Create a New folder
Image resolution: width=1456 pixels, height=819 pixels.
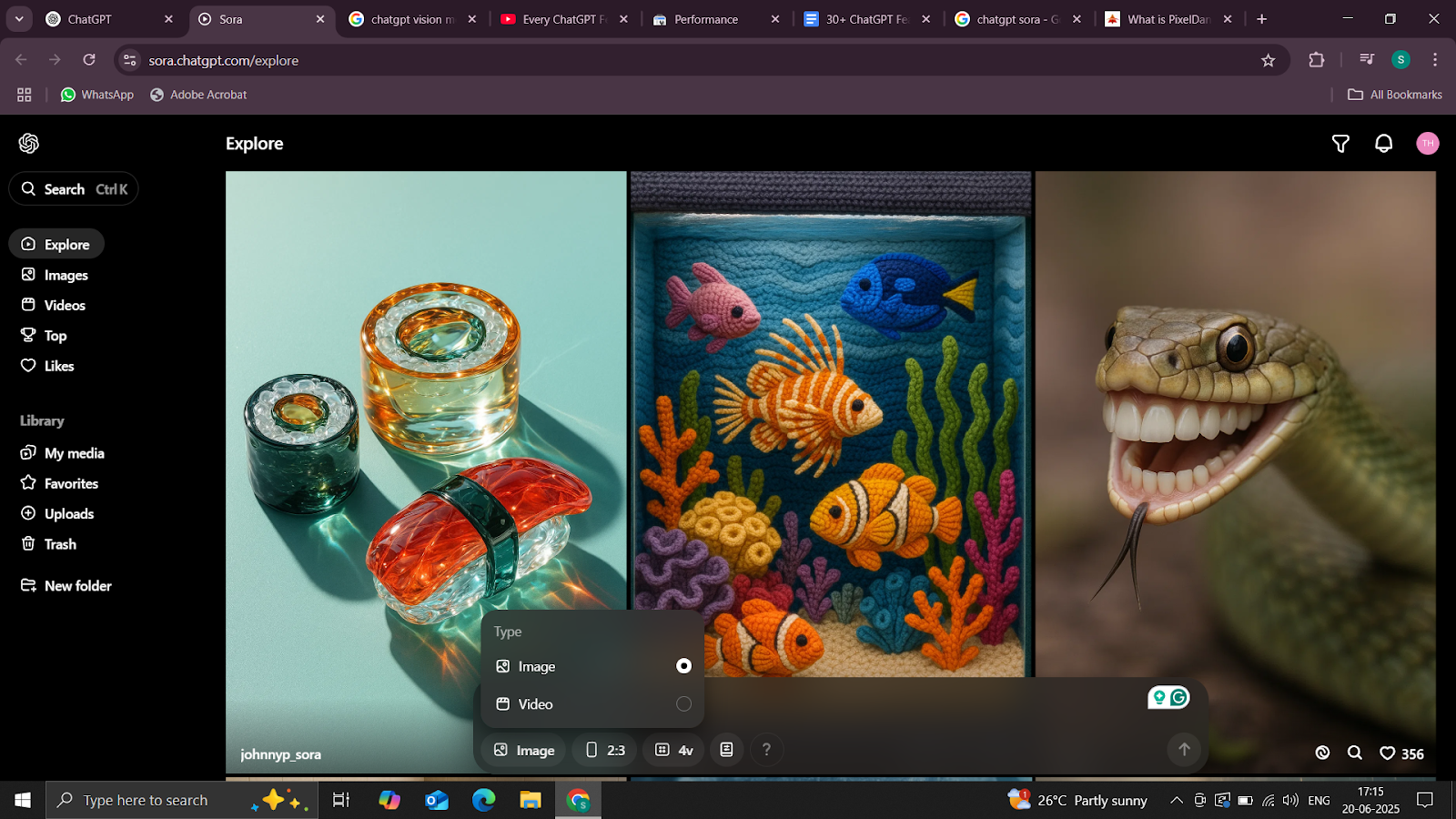(x=66, y=586)
